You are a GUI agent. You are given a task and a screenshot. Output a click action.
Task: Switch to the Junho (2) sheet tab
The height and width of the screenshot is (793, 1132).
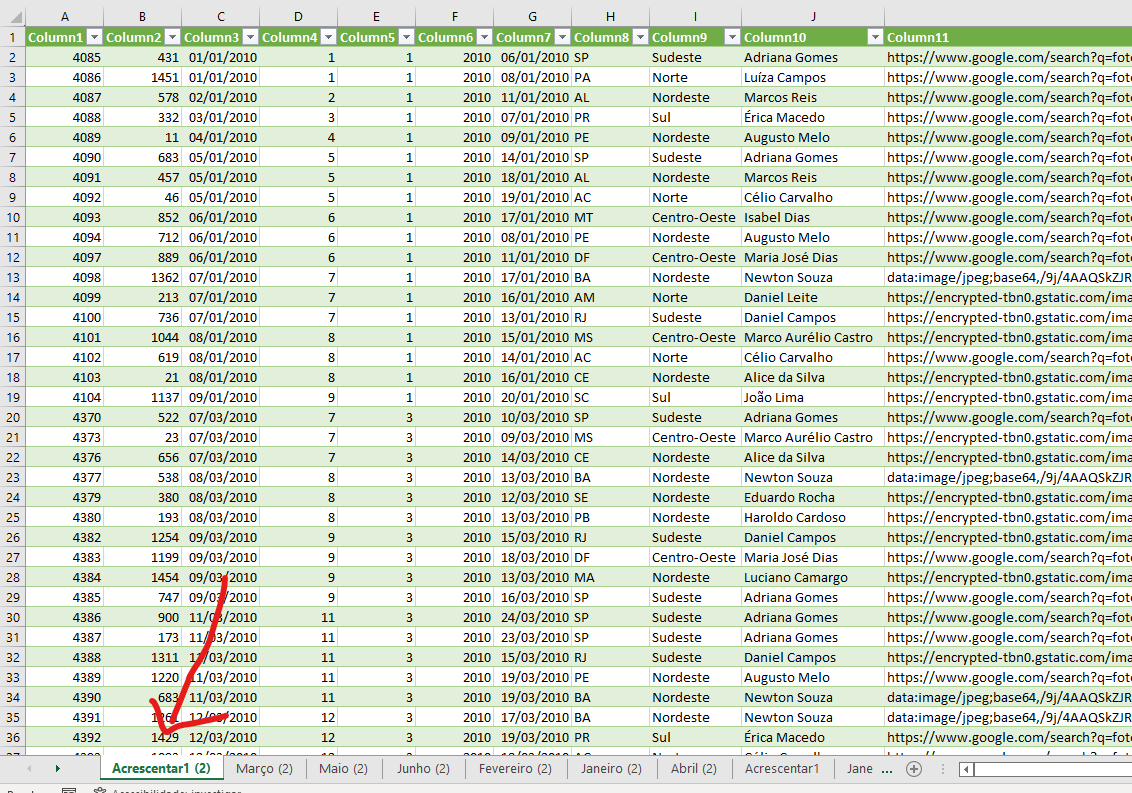coord(423,768)
